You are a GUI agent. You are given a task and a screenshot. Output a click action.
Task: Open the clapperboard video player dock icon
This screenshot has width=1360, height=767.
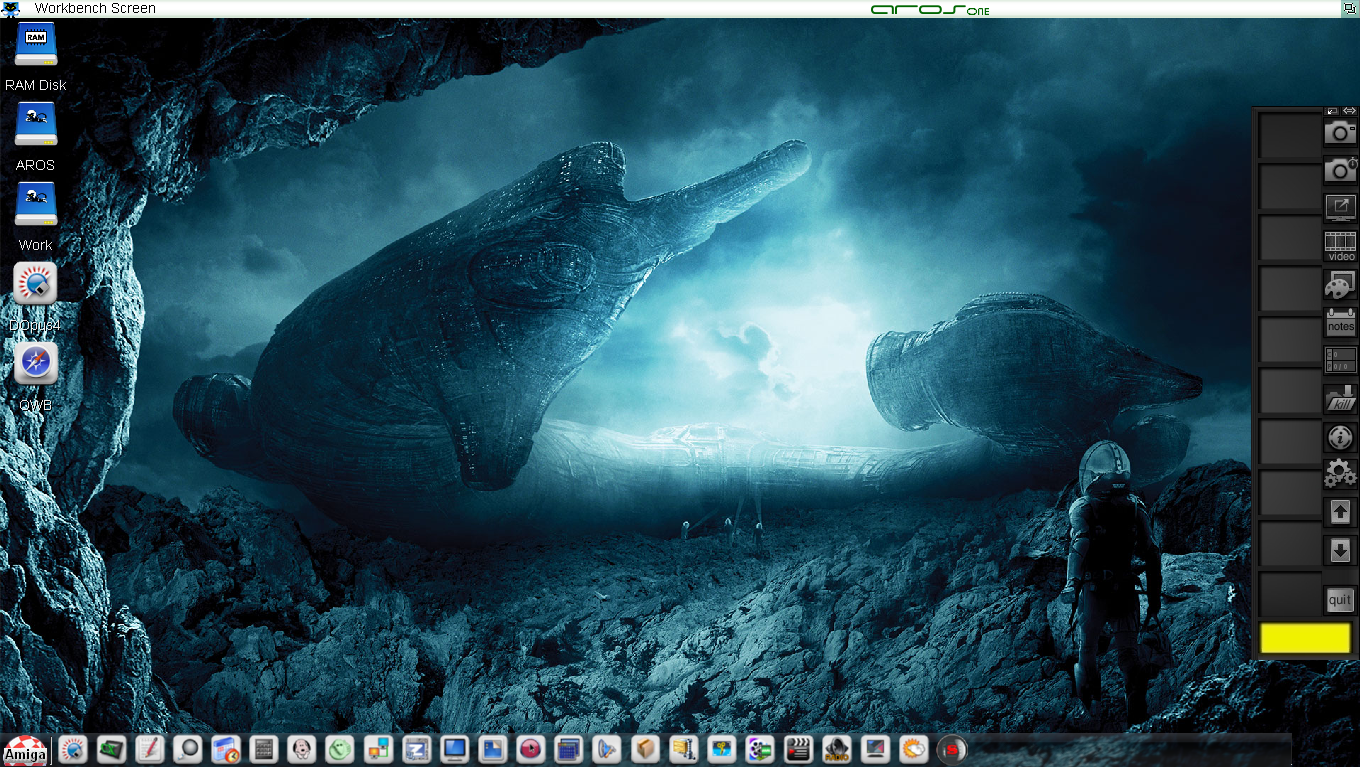point(797,749)
